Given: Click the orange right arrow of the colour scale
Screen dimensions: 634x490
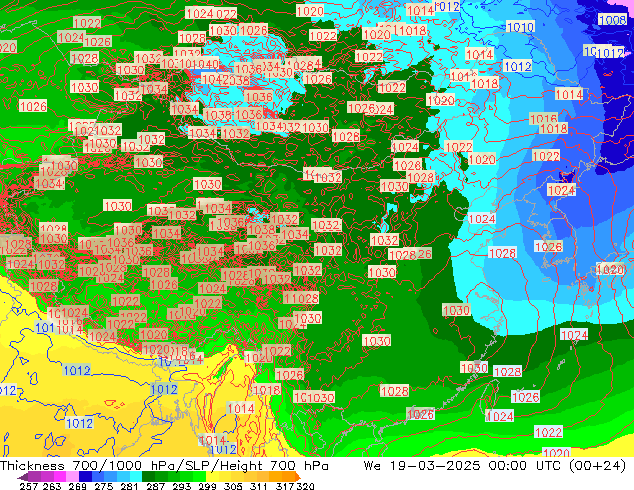Looking at the screenshot, I should point(298,477).
